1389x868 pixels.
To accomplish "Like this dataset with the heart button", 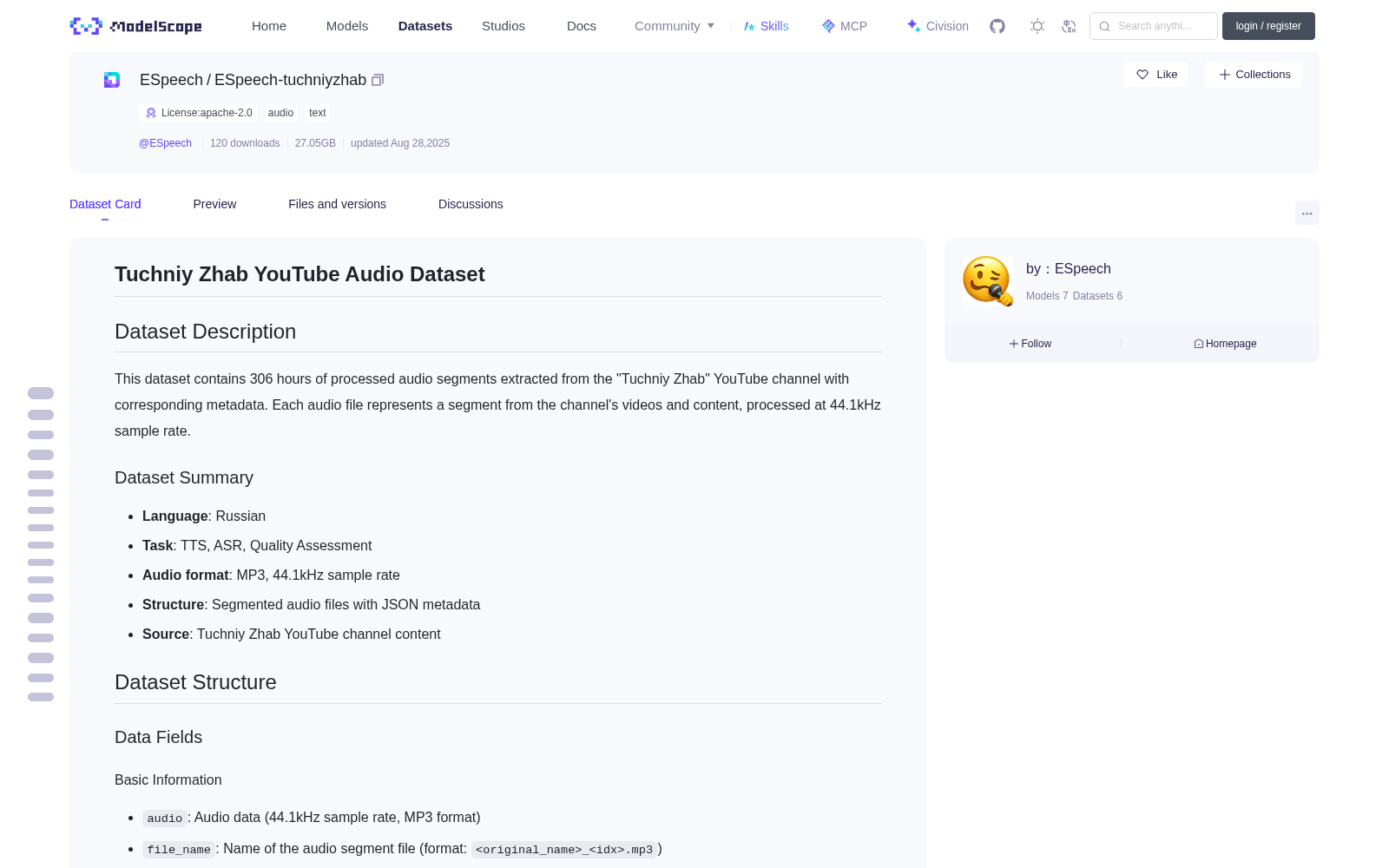I will click(1155, 75).
